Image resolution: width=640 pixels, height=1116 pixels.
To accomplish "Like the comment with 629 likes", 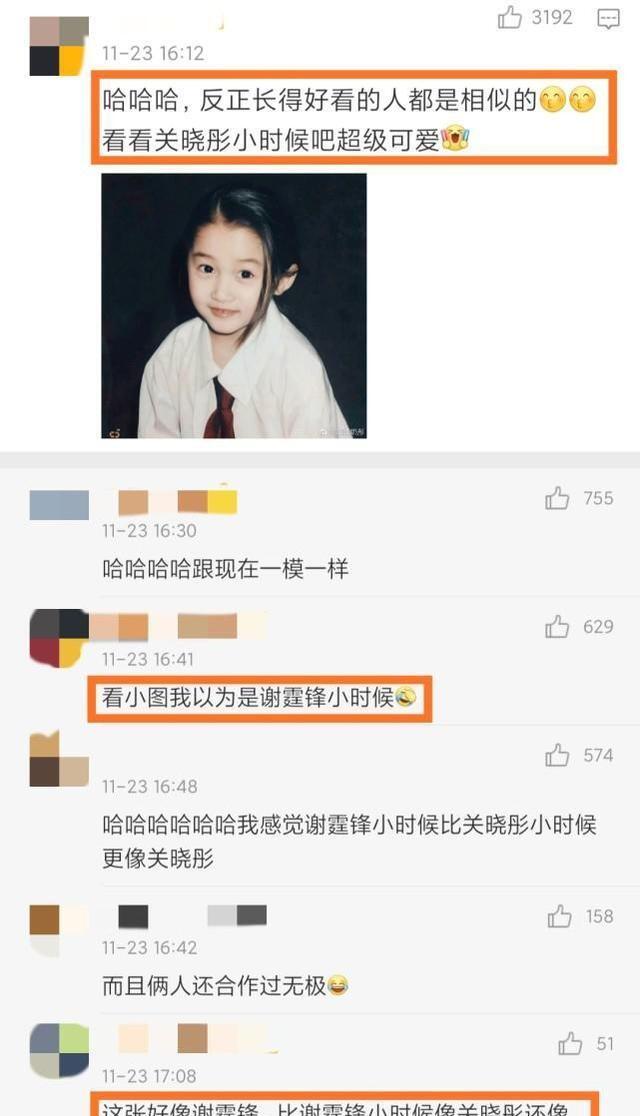I will 557,627.
